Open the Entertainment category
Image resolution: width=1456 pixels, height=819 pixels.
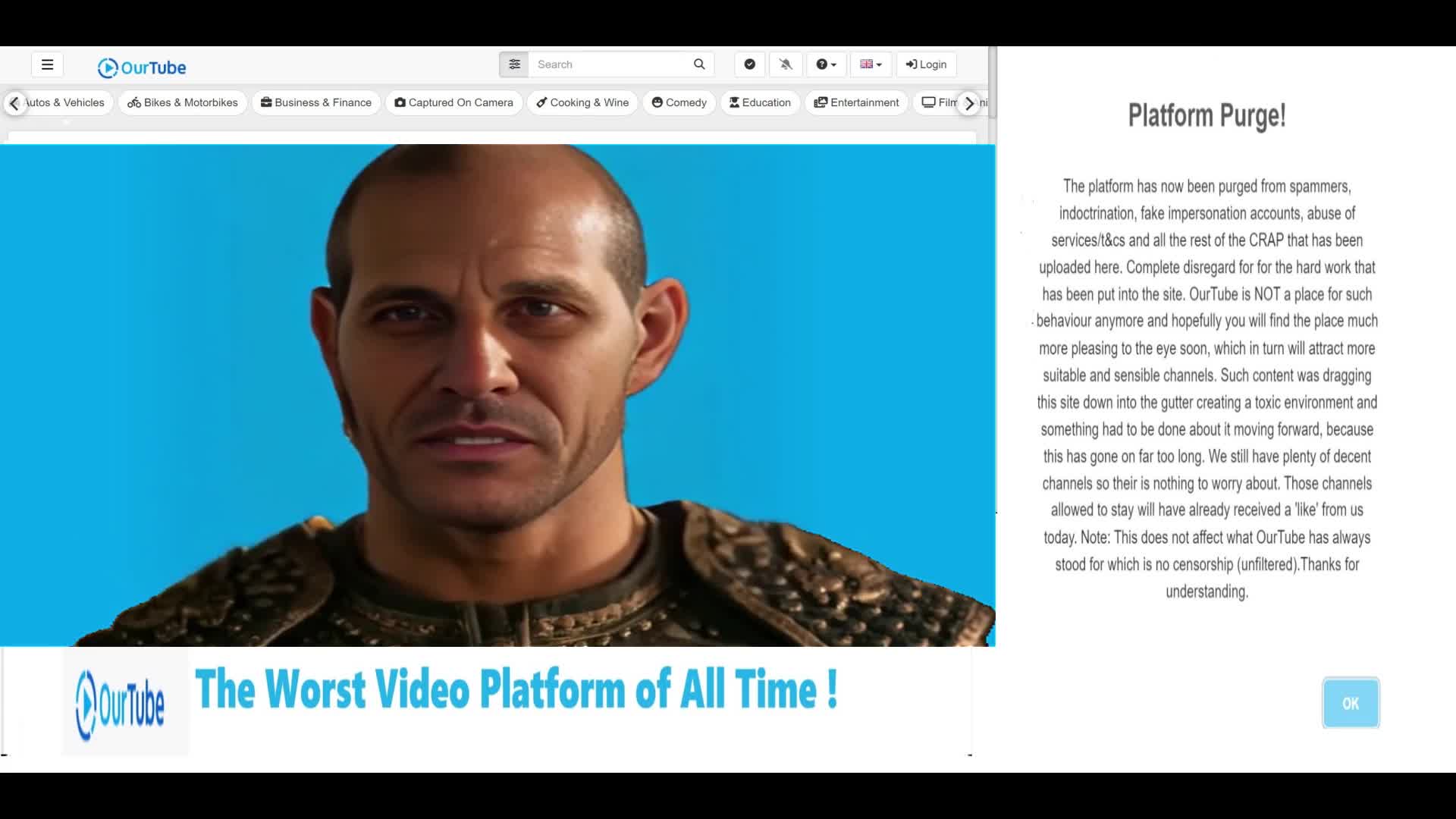coord(856,102)
